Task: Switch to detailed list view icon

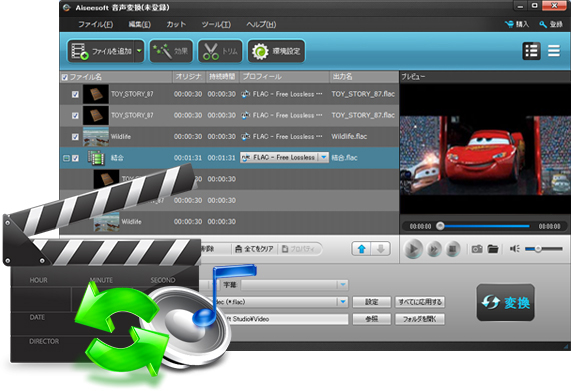Action: point(531,51)
